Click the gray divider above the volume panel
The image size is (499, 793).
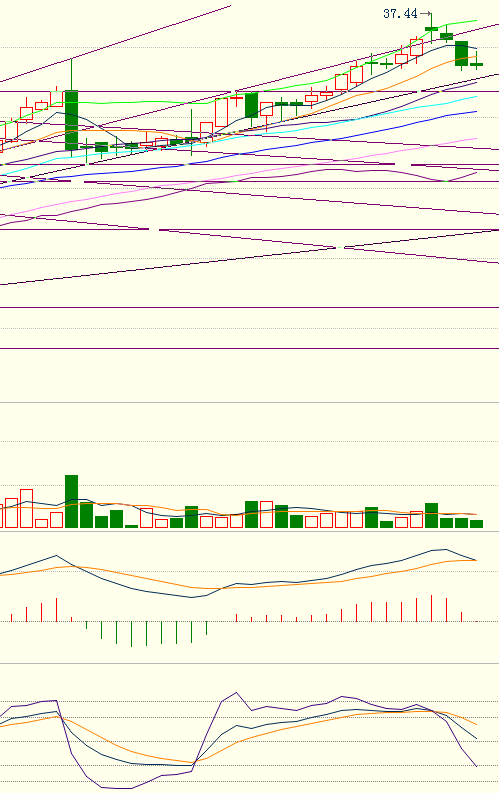[x=249, y=403]
